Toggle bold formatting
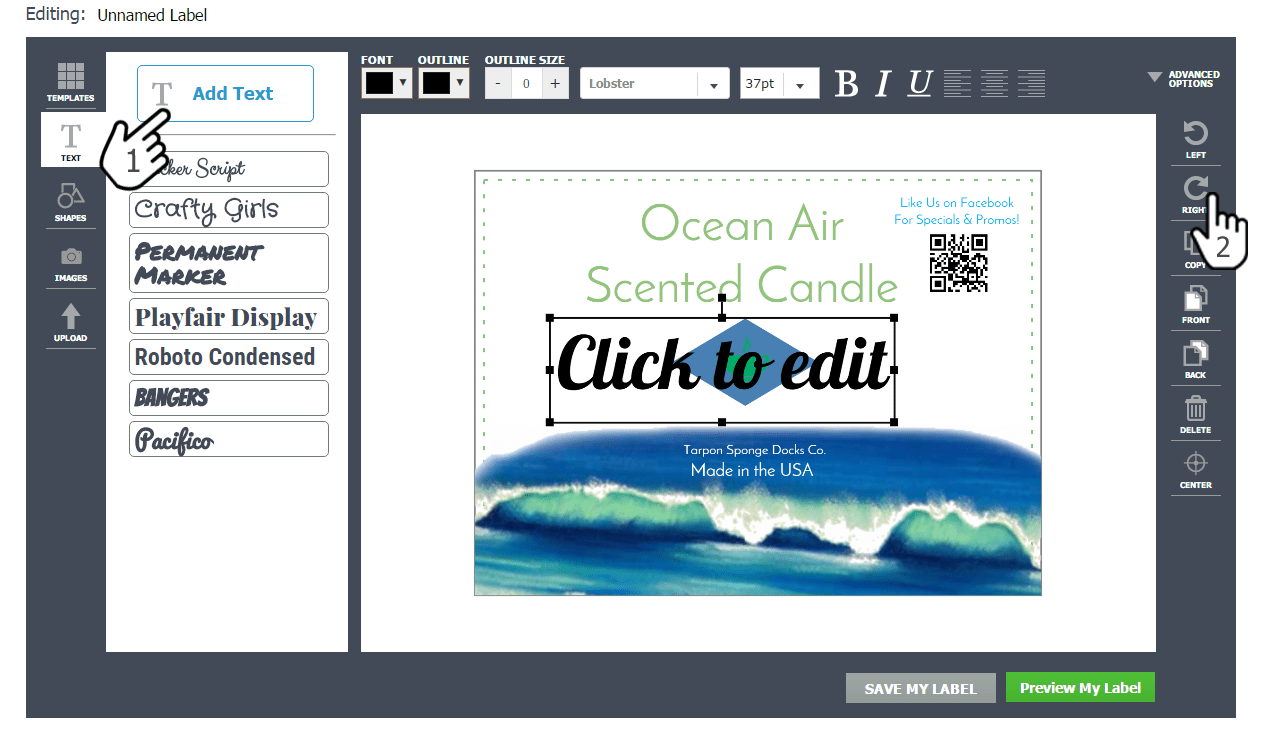 pos(846,84)
